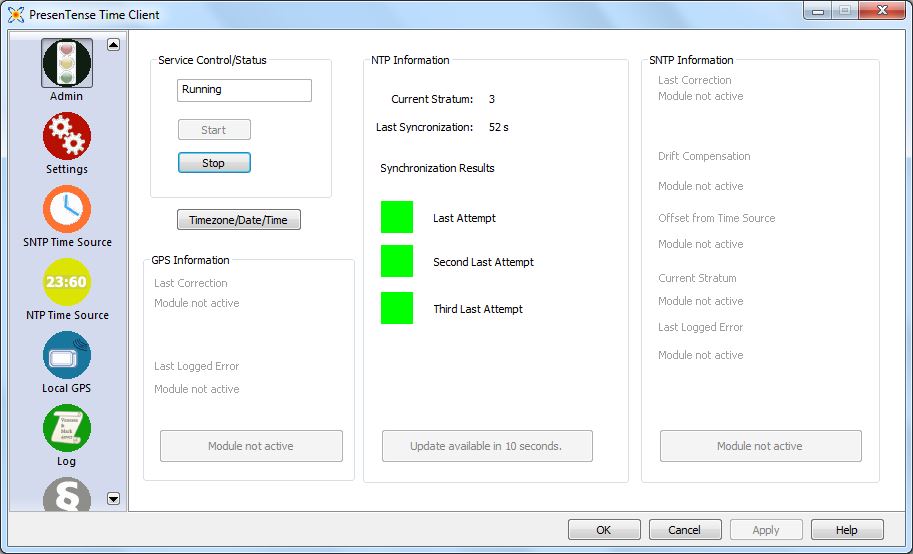Click the disabled Start button
The width and height of the screenshot is (913, 554).
[x=214, y=130]
